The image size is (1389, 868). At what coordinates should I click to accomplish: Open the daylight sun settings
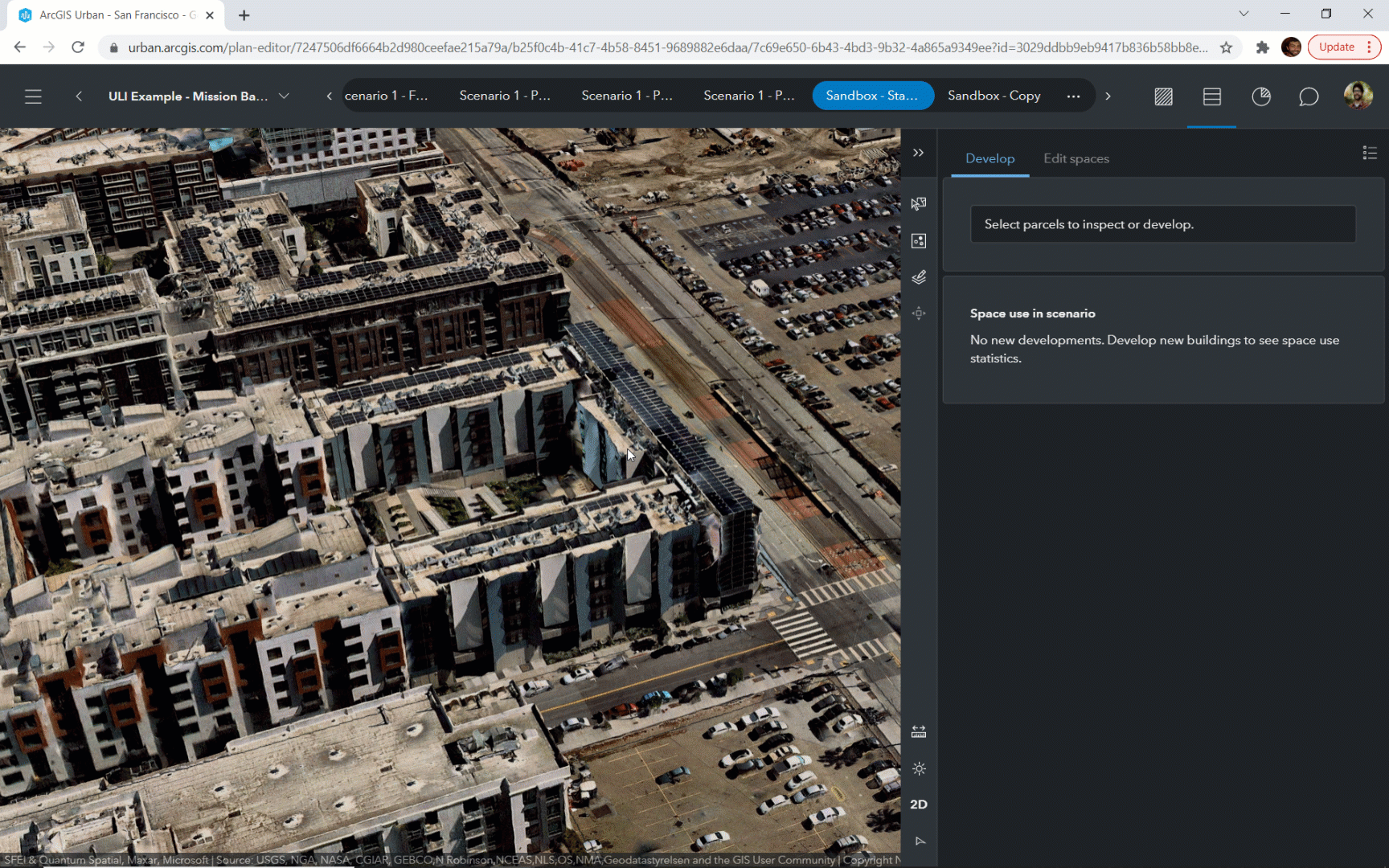point(919,768)
